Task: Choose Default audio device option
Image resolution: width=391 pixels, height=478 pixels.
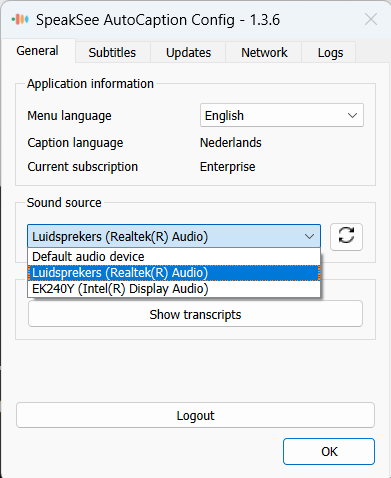Action: coord(174,256)
